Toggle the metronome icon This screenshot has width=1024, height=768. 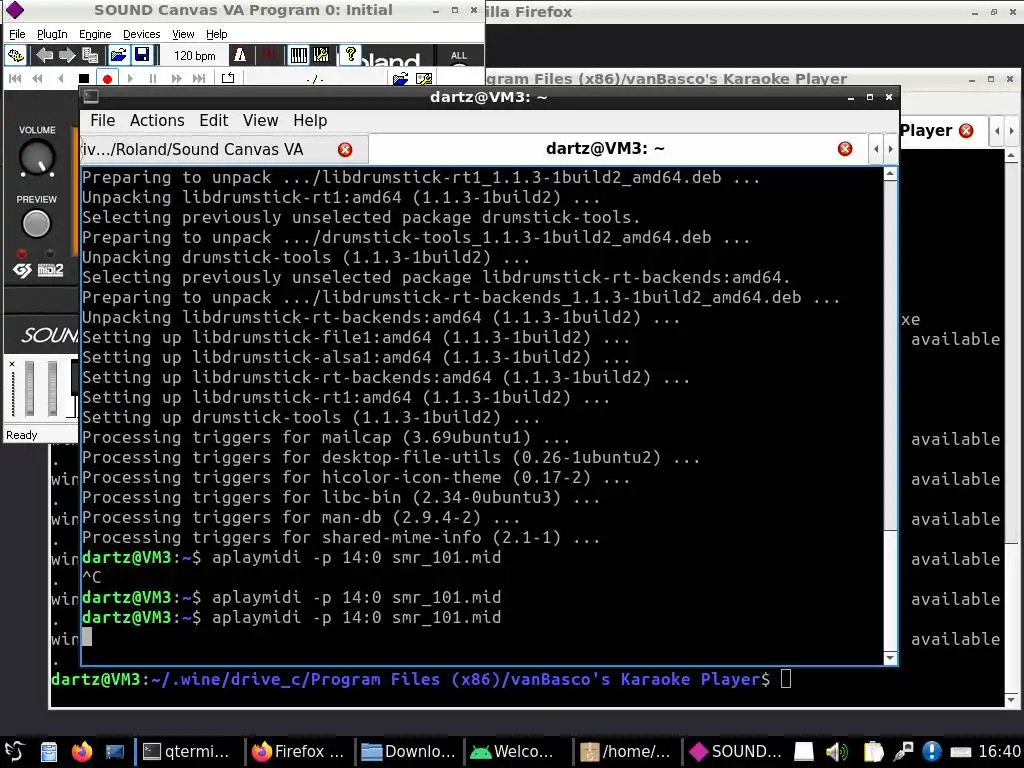tap(240, 56)
